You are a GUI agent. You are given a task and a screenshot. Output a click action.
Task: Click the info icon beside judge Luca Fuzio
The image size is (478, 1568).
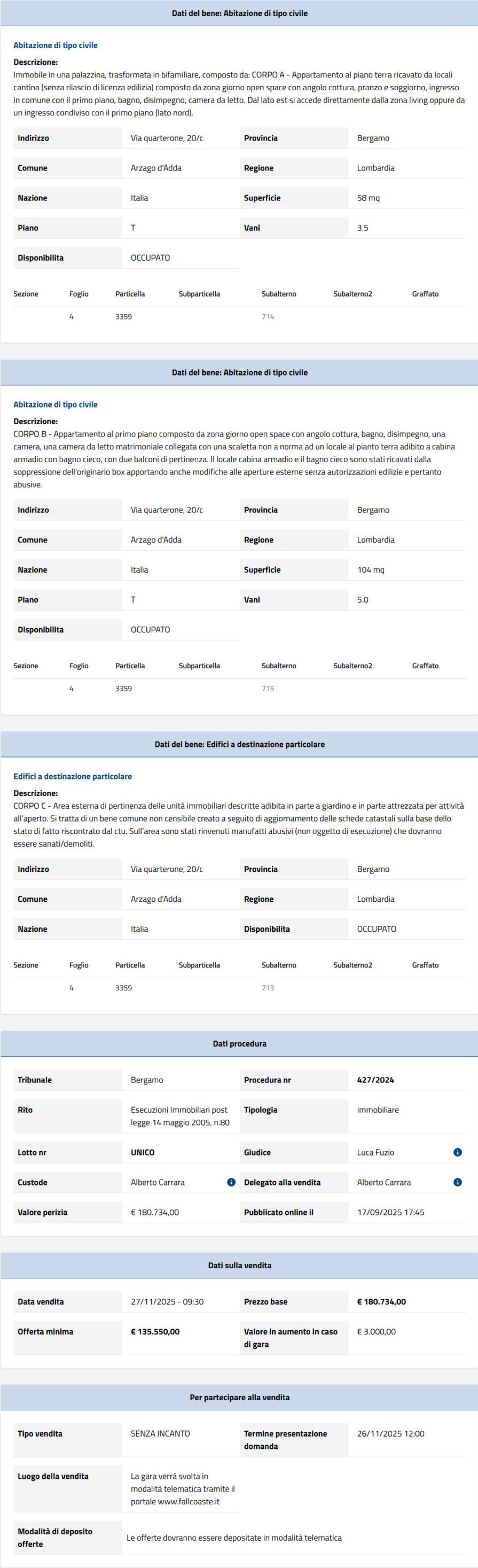click(457, 1152)
